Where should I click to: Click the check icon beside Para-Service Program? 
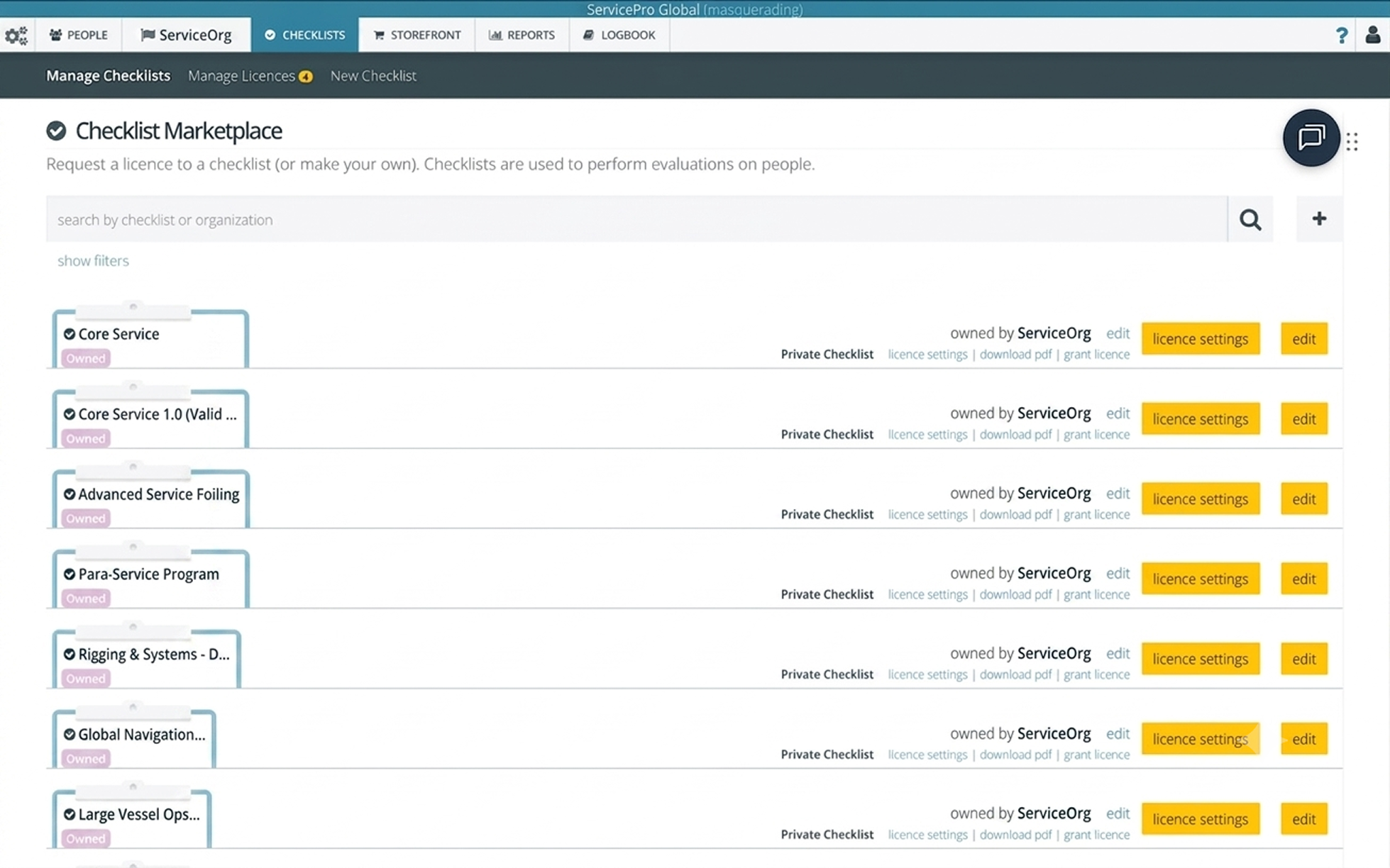point(70,574)
